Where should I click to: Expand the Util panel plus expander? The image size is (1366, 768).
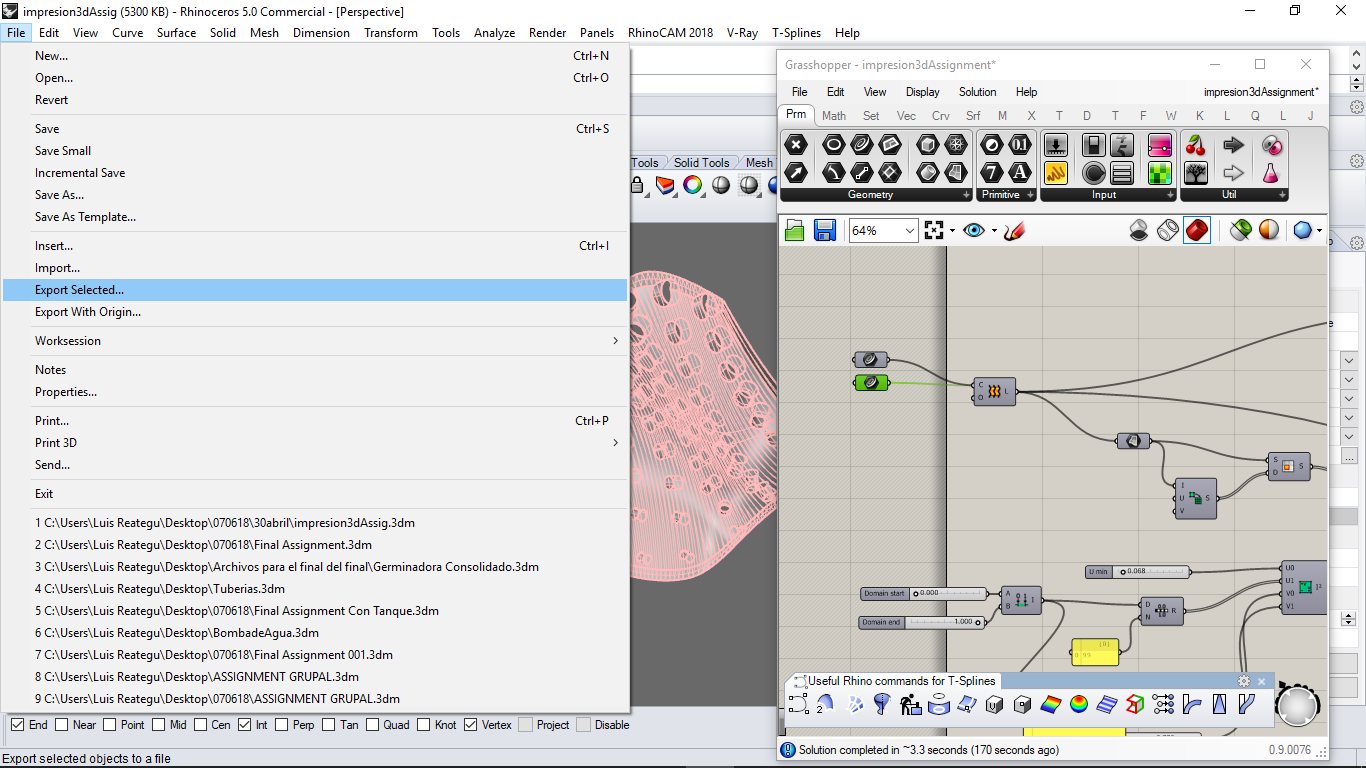click(1281, 195)
